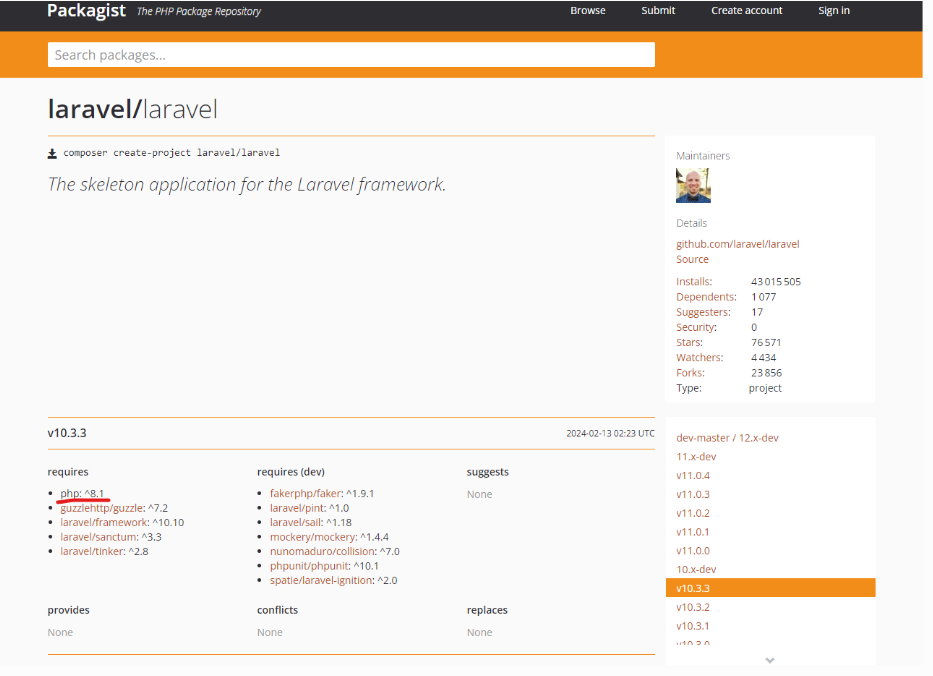This screenshot has height=676, width=933.
Task: Open laravel/tinker package link
Action: (x=92, y=552)
